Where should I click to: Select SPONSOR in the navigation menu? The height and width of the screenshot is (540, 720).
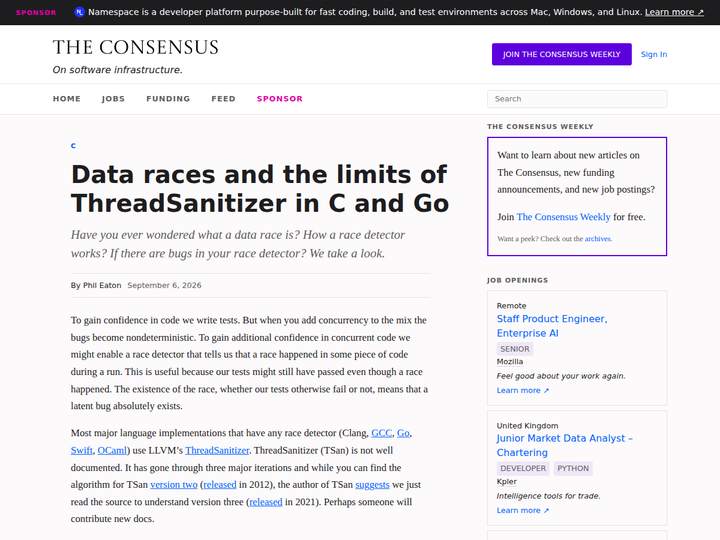tap(280, 99)
